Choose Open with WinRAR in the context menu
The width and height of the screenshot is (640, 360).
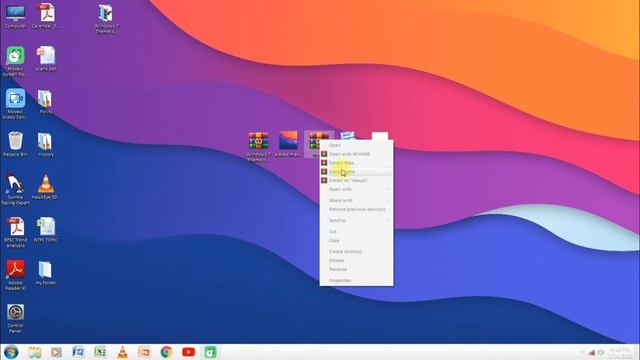[356, 154]
